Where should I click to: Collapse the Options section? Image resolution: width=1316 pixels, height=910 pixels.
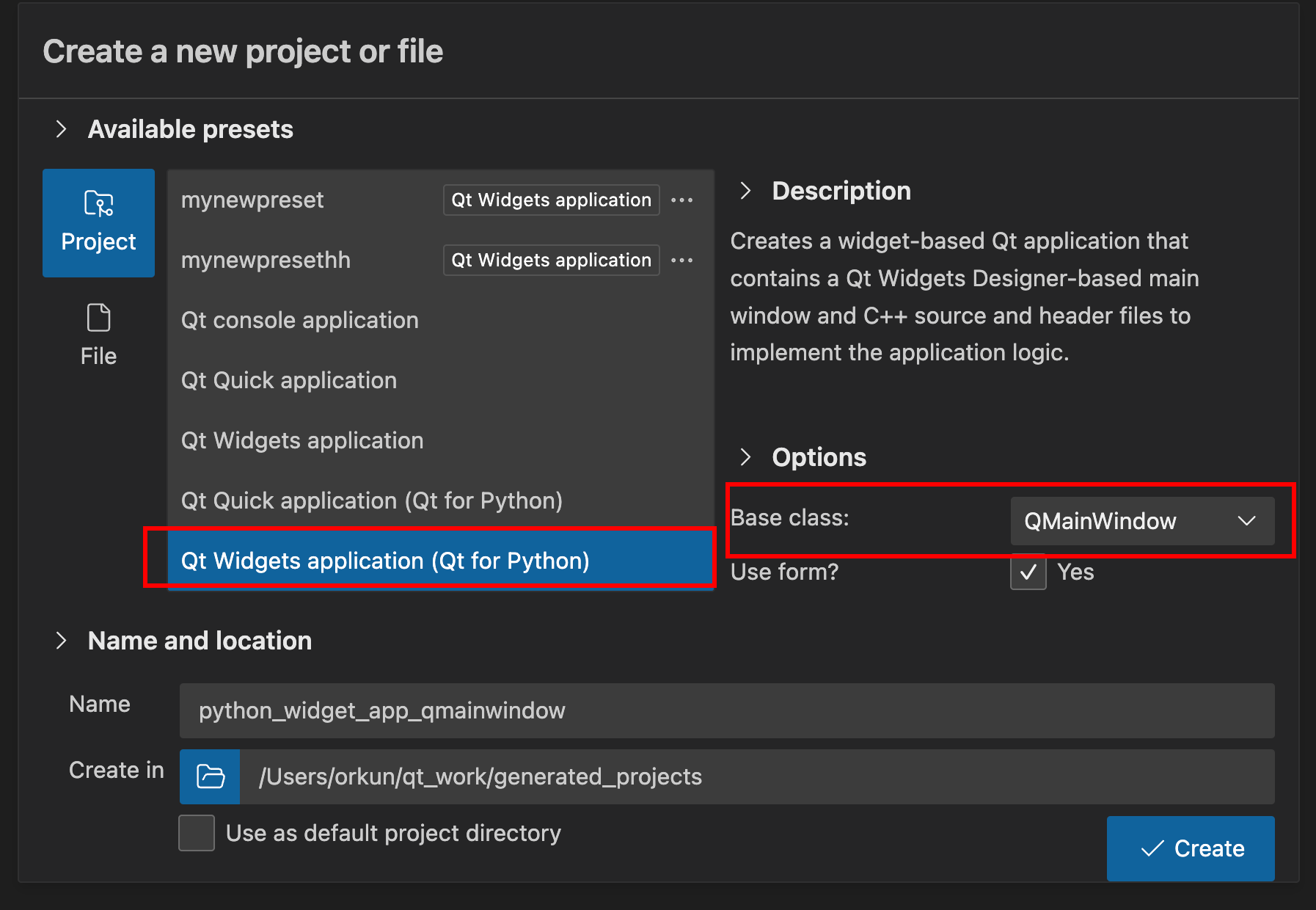point(745,457)
